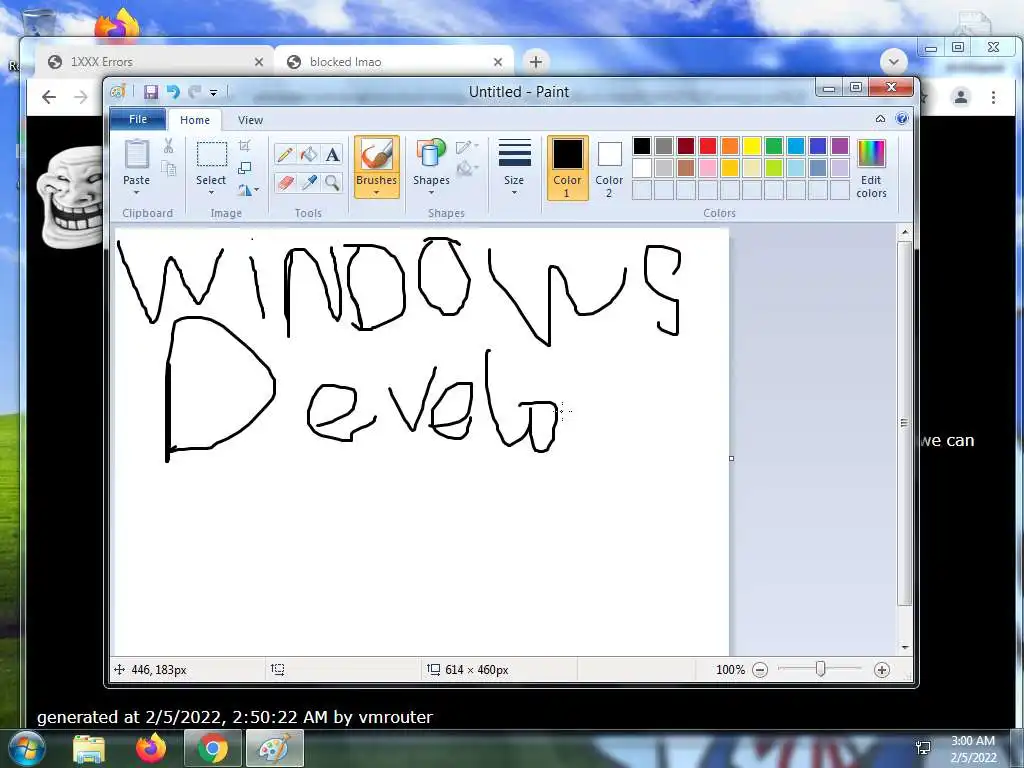Open the Shape fill dropdown
The width and height of the screenshot is (1024, 768).
click(467, 169)
